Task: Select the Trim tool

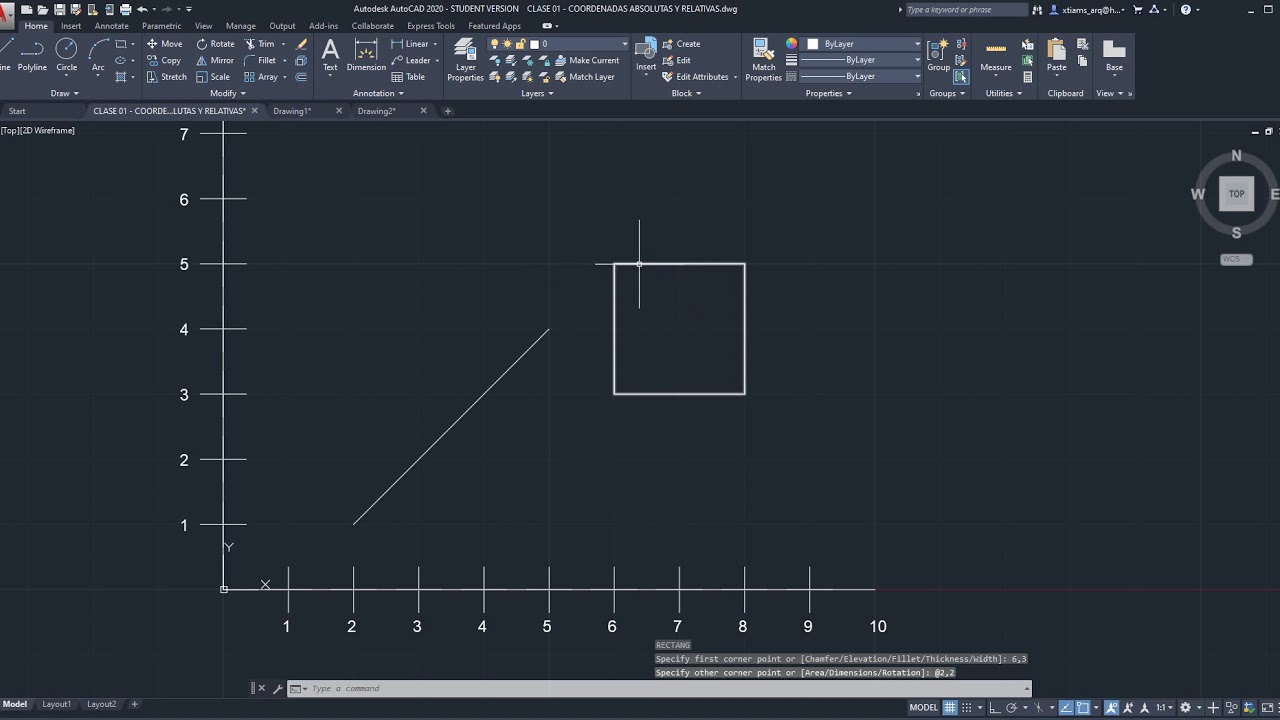Action: click(259, 44)
